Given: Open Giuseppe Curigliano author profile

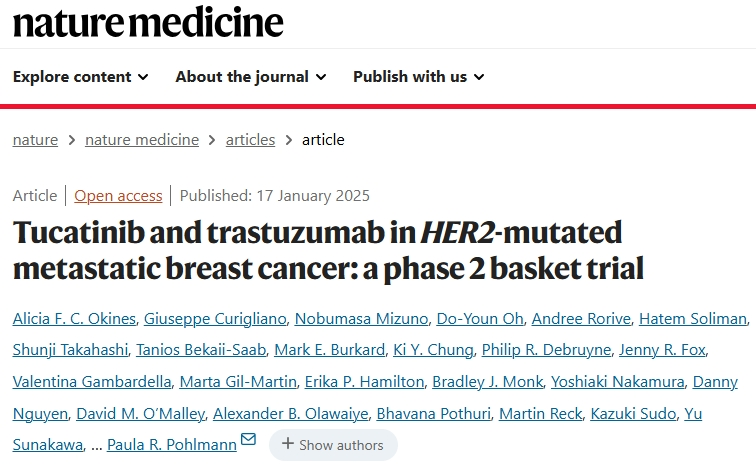Looking at the screenshot, I should [215, 319].
